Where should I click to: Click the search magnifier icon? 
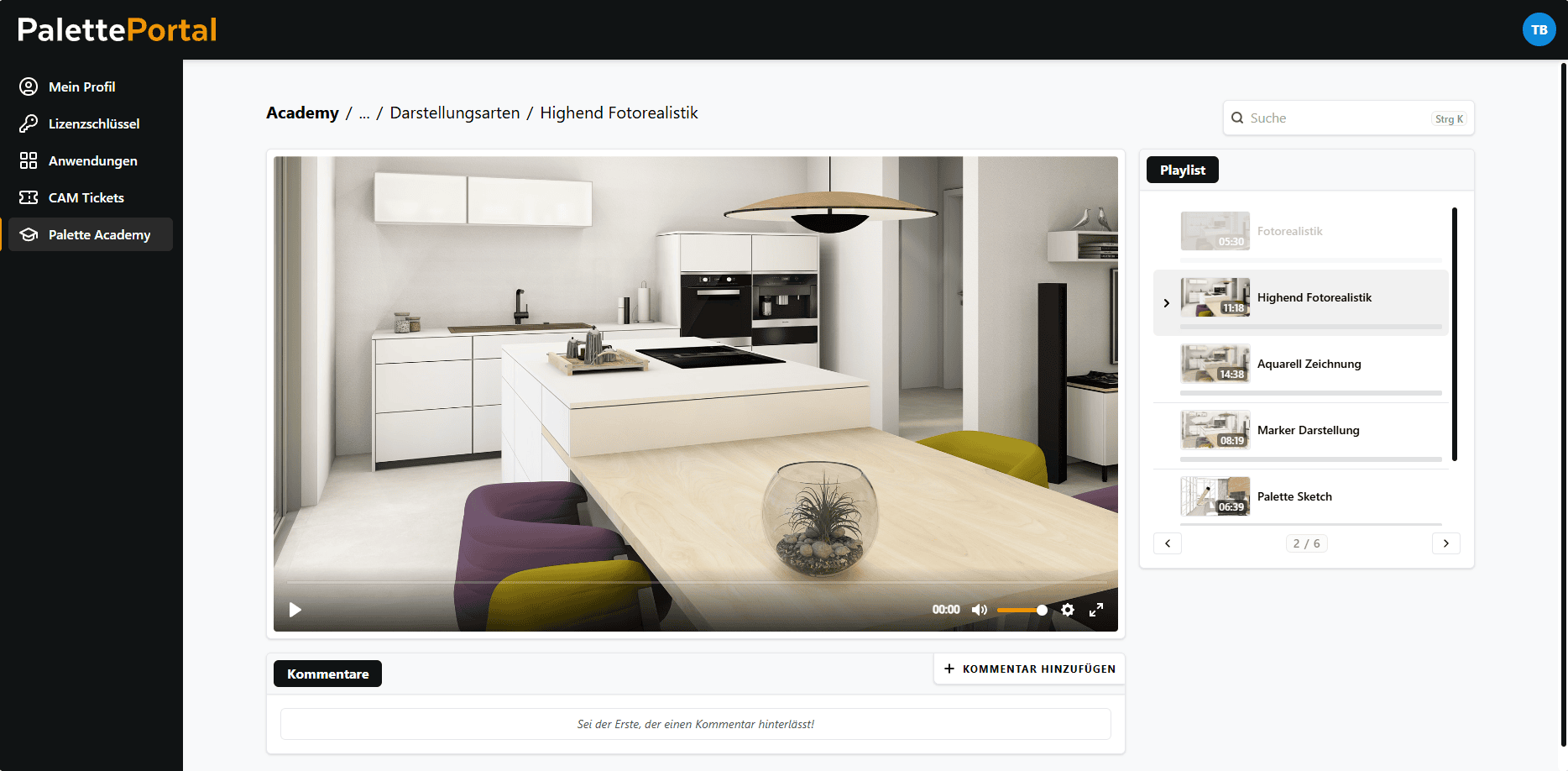pos(1237,118)
